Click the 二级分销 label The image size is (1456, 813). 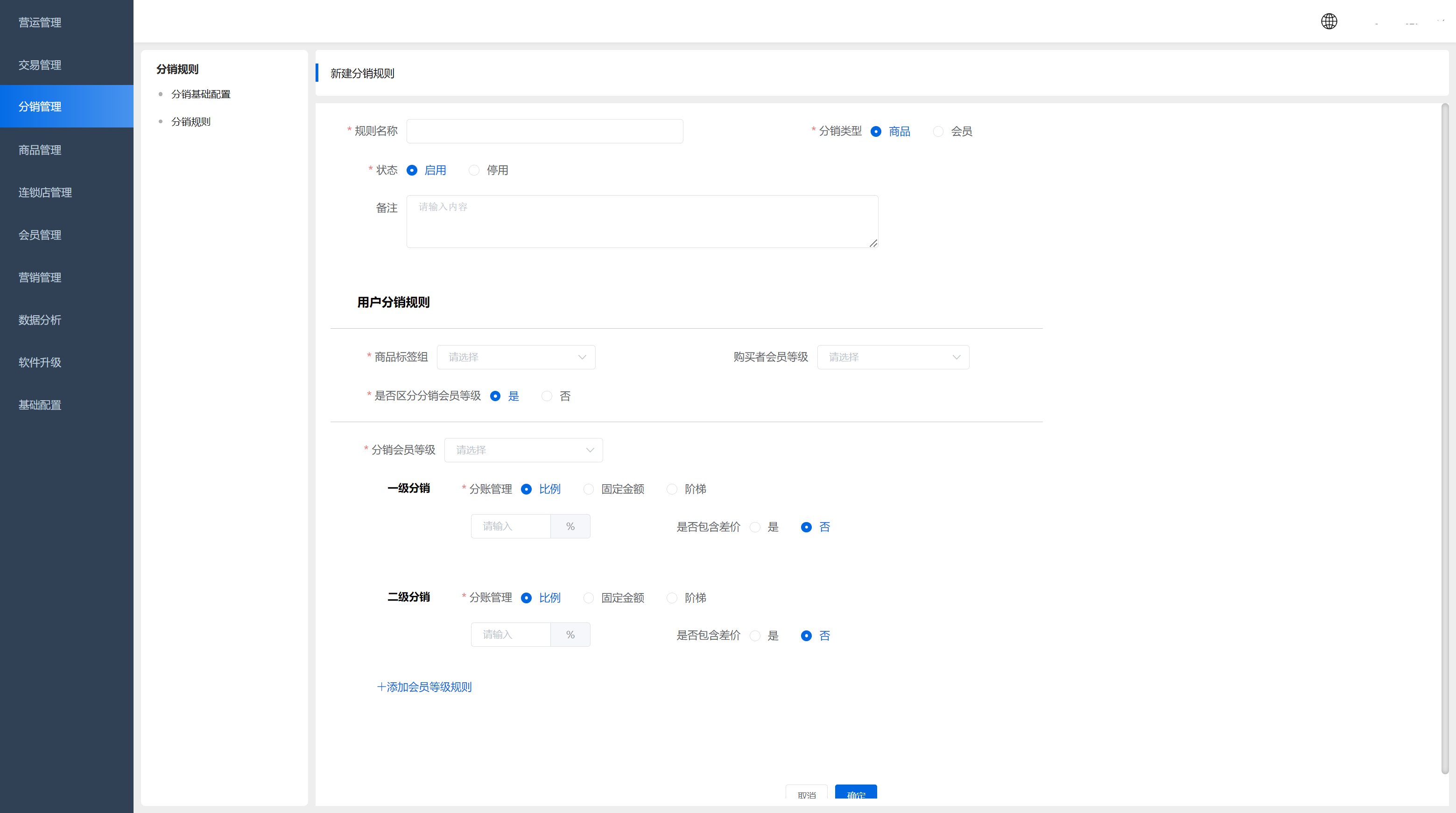coord(408,597)
